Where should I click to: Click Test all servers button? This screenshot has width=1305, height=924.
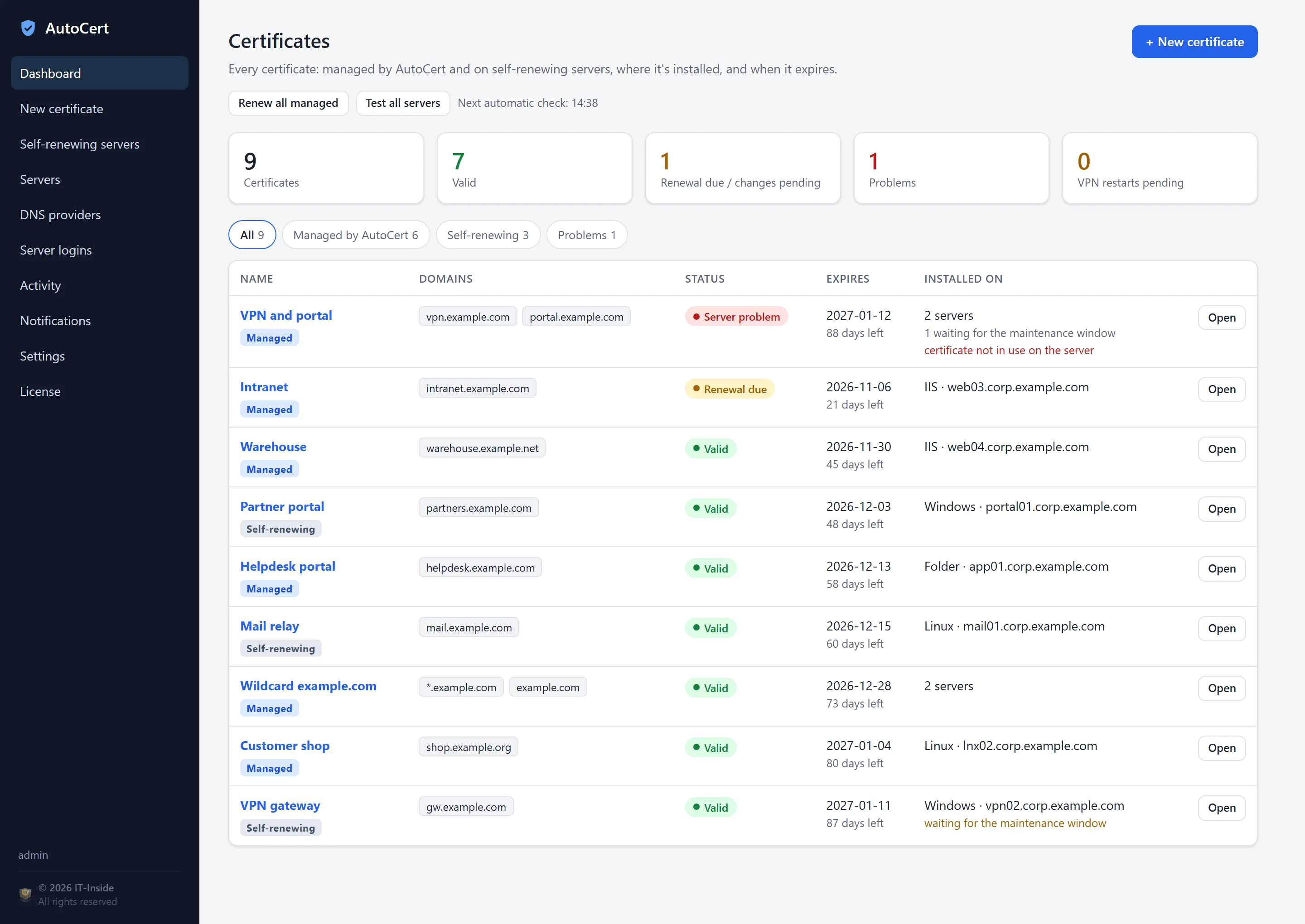pyautogui.click(x=403, y=103)
